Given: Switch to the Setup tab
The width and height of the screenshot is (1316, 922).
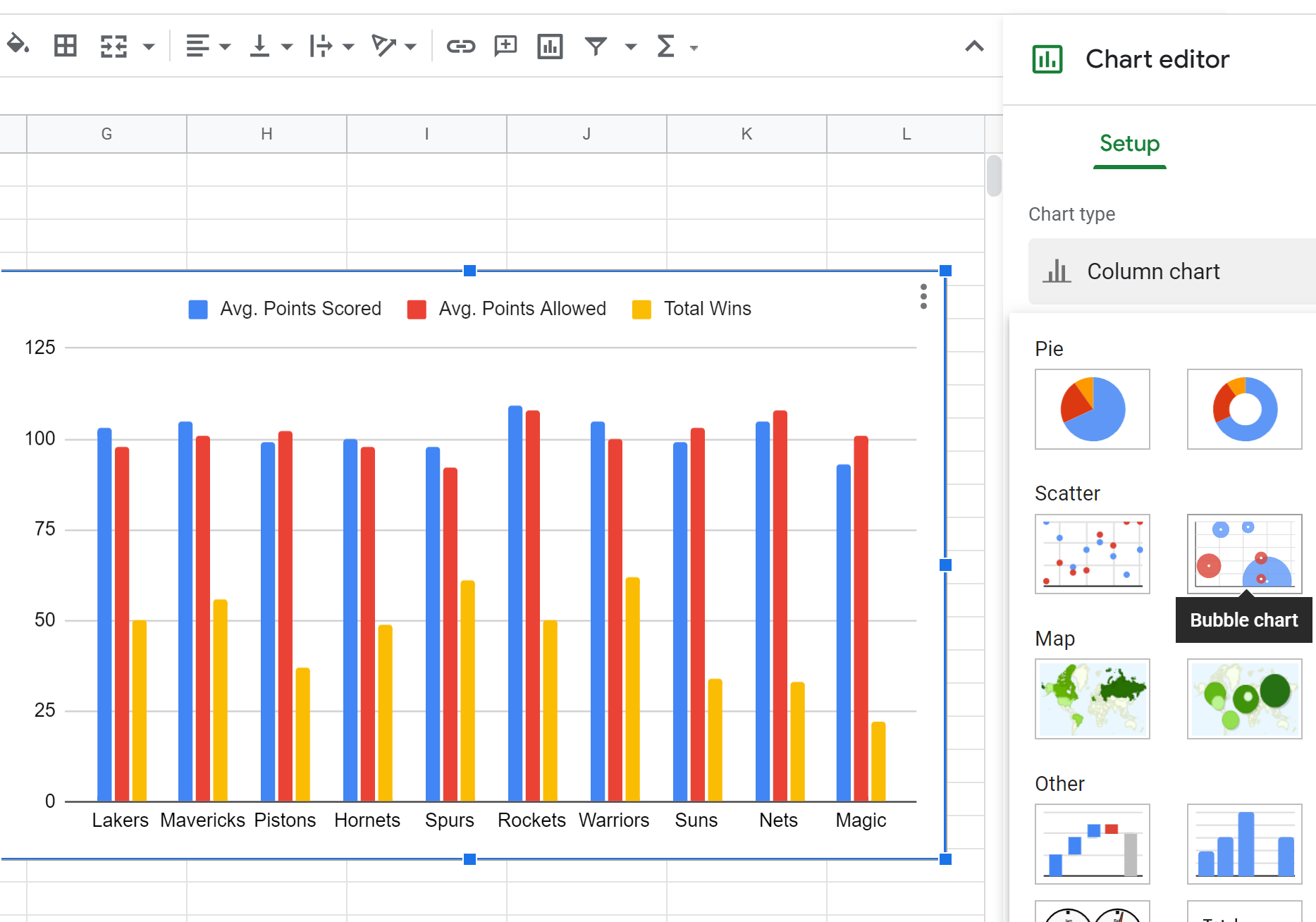Looking at the screenshot, I should 1129,145.
